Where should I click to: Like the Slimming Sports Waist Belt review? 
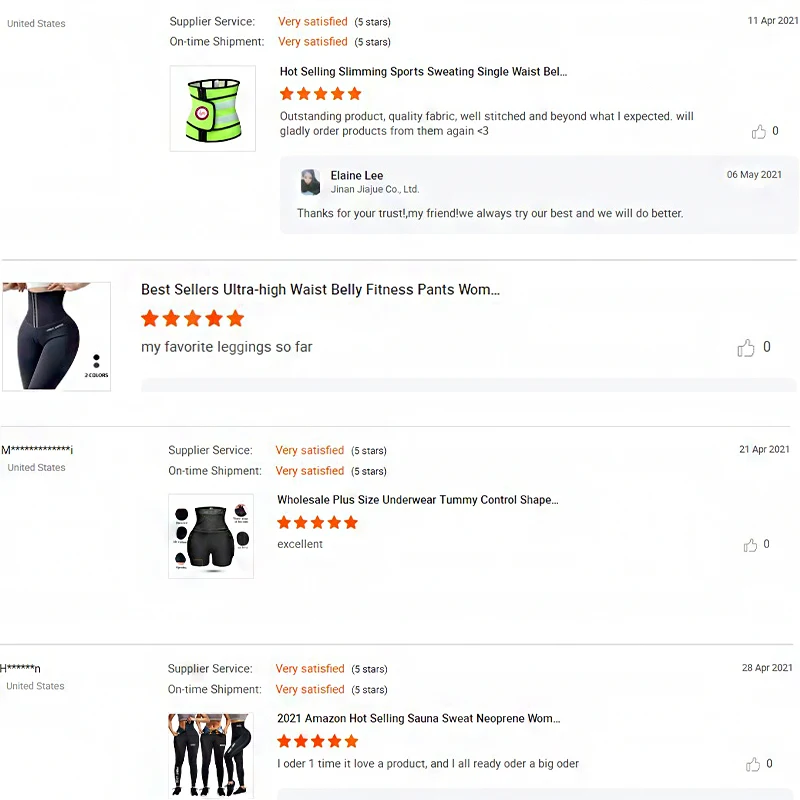click(759, 132)
